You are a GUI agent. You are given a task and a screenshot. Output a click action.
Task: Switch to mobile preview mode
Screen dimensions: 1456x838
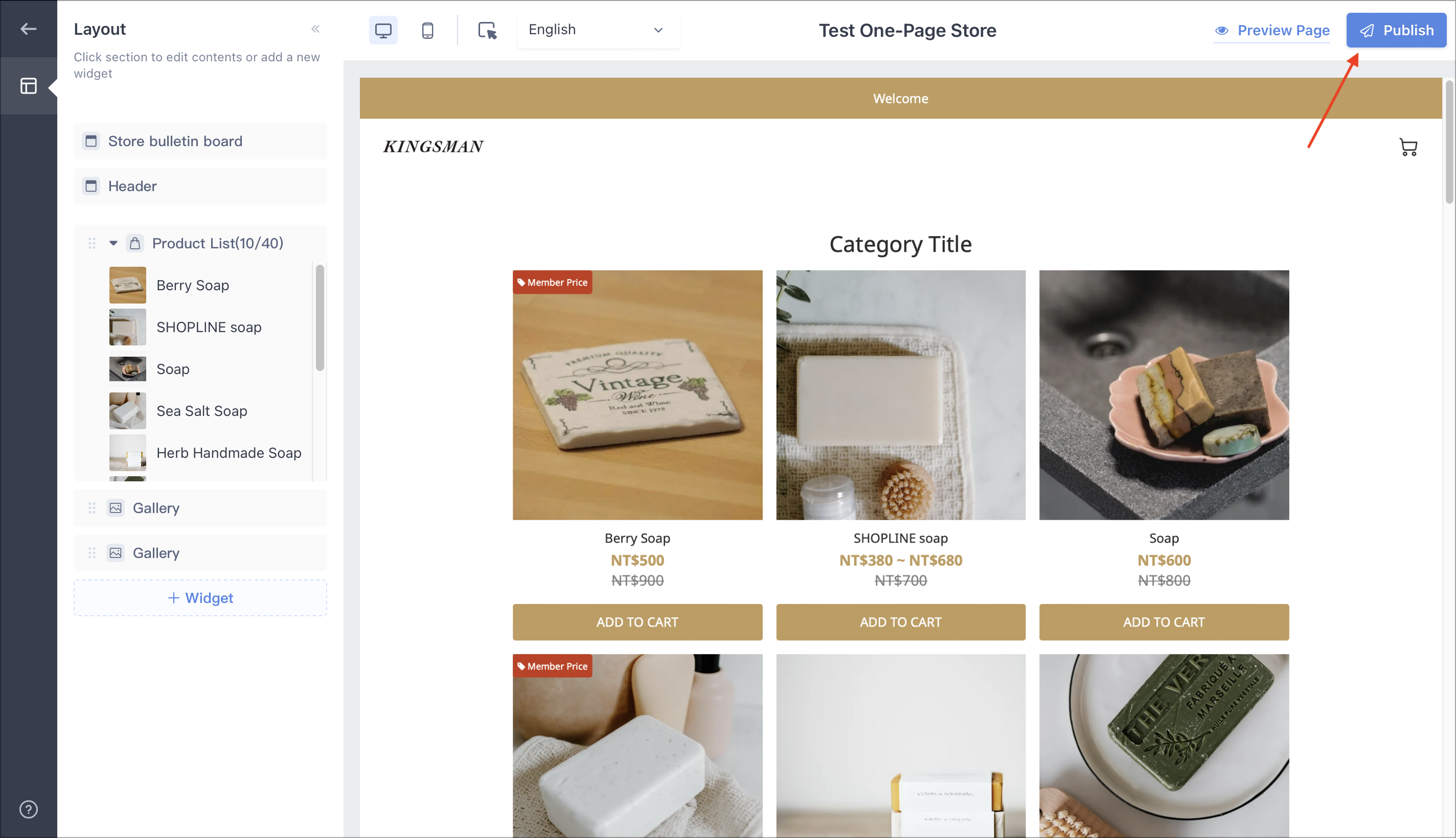(427, 30)
